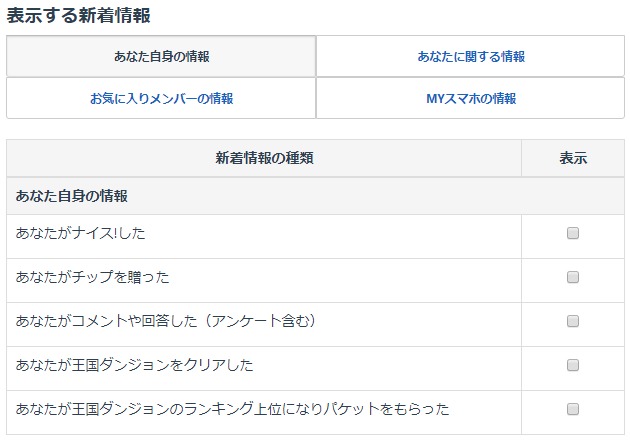The height and width of the screenshot is (443, 630).
Task: Enable the あなたがナイス!した checkbox
Action: [573, 233]
